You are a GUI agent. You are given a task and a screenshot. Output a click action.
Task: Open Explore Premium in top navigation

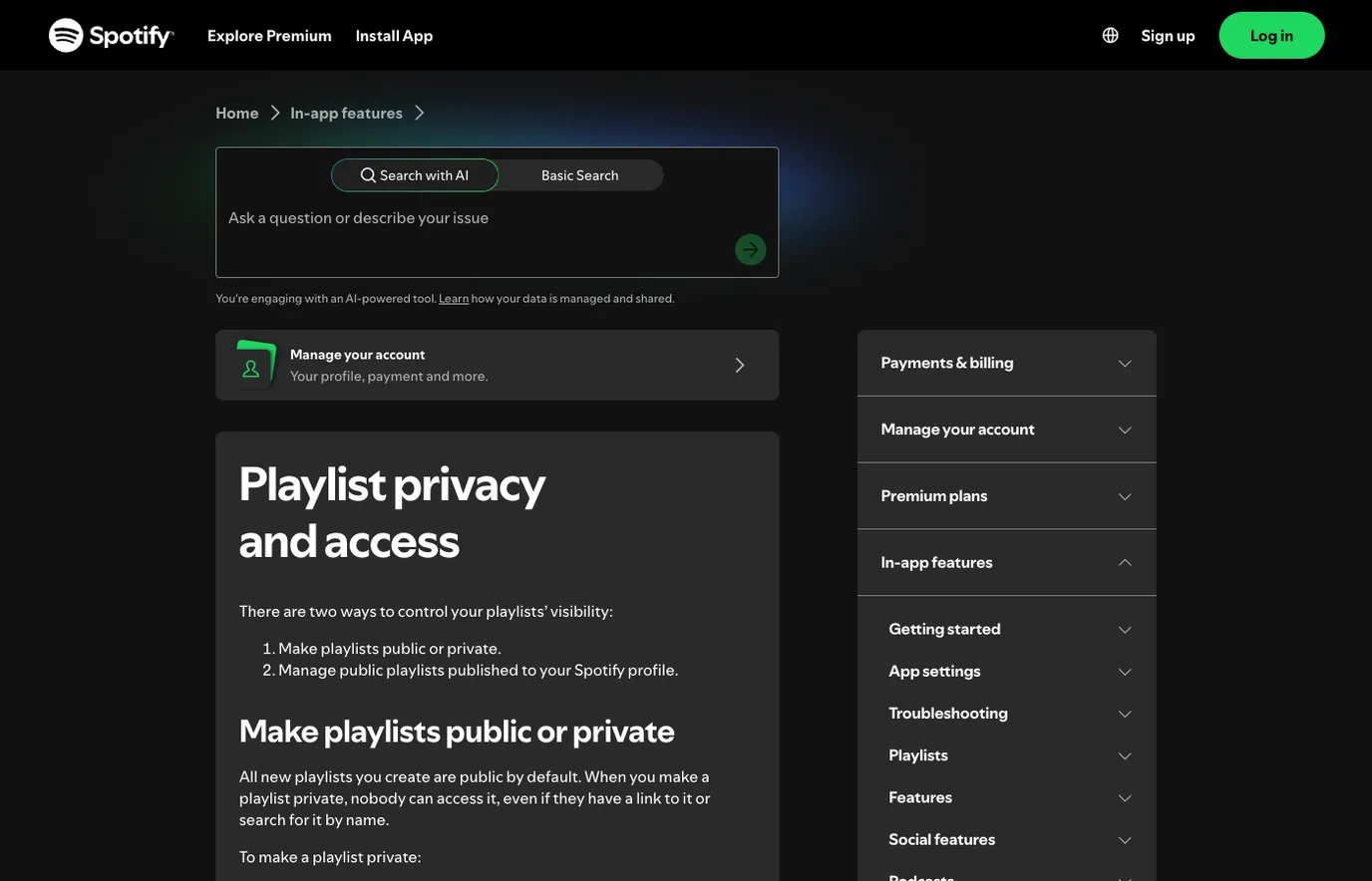(x=269, y=35)
